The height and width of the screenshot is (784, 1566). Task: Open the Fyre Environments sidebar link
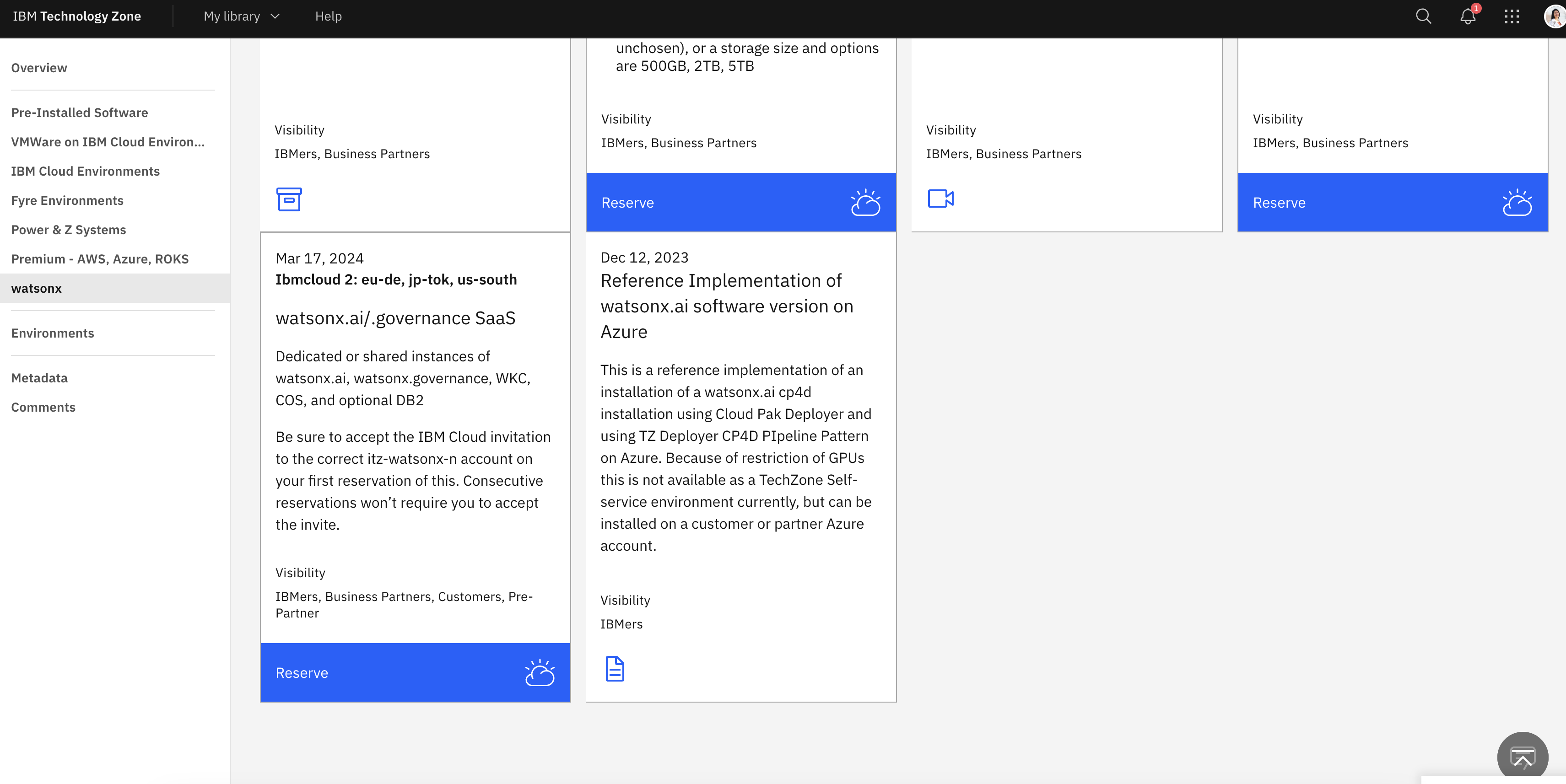tap(67, 200)
